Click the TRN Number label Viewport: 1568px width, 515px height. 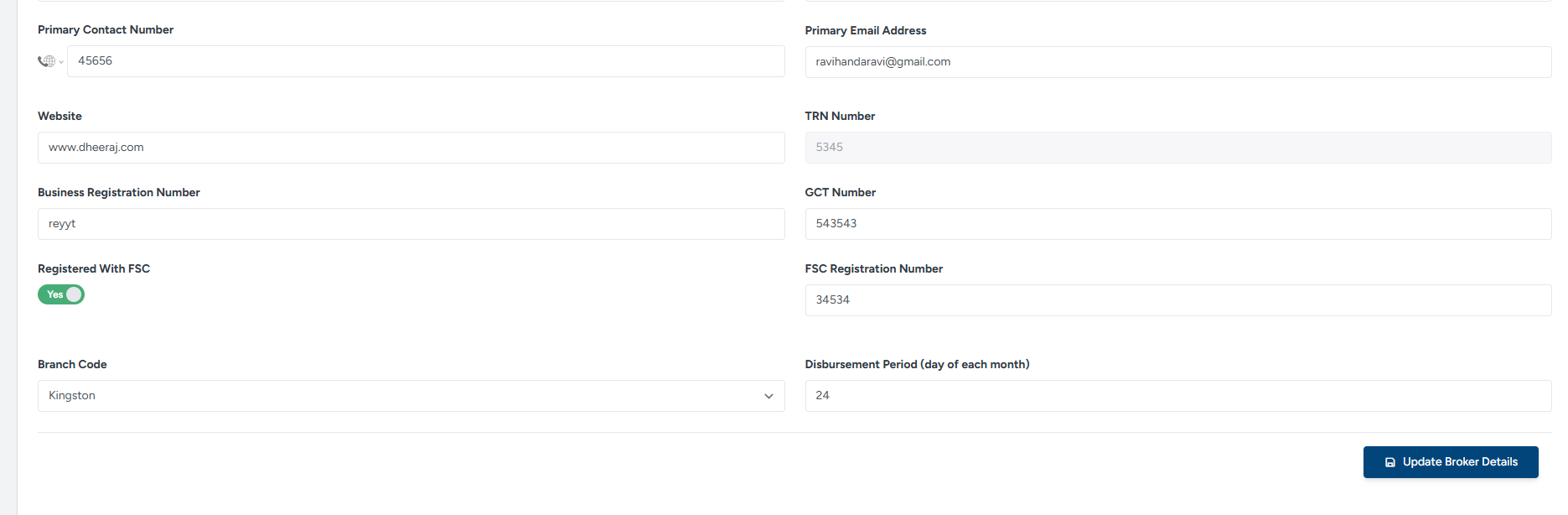[x=840, y=116]
